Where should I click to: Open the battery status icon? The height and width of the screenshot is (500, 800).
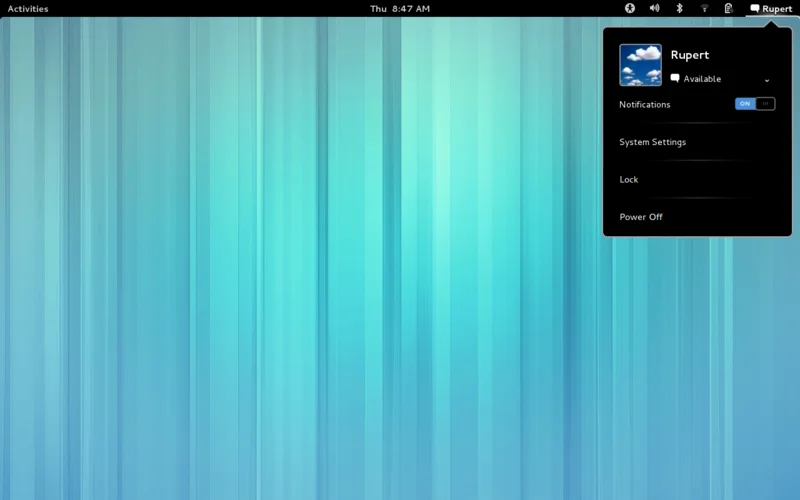pos(729,8)
